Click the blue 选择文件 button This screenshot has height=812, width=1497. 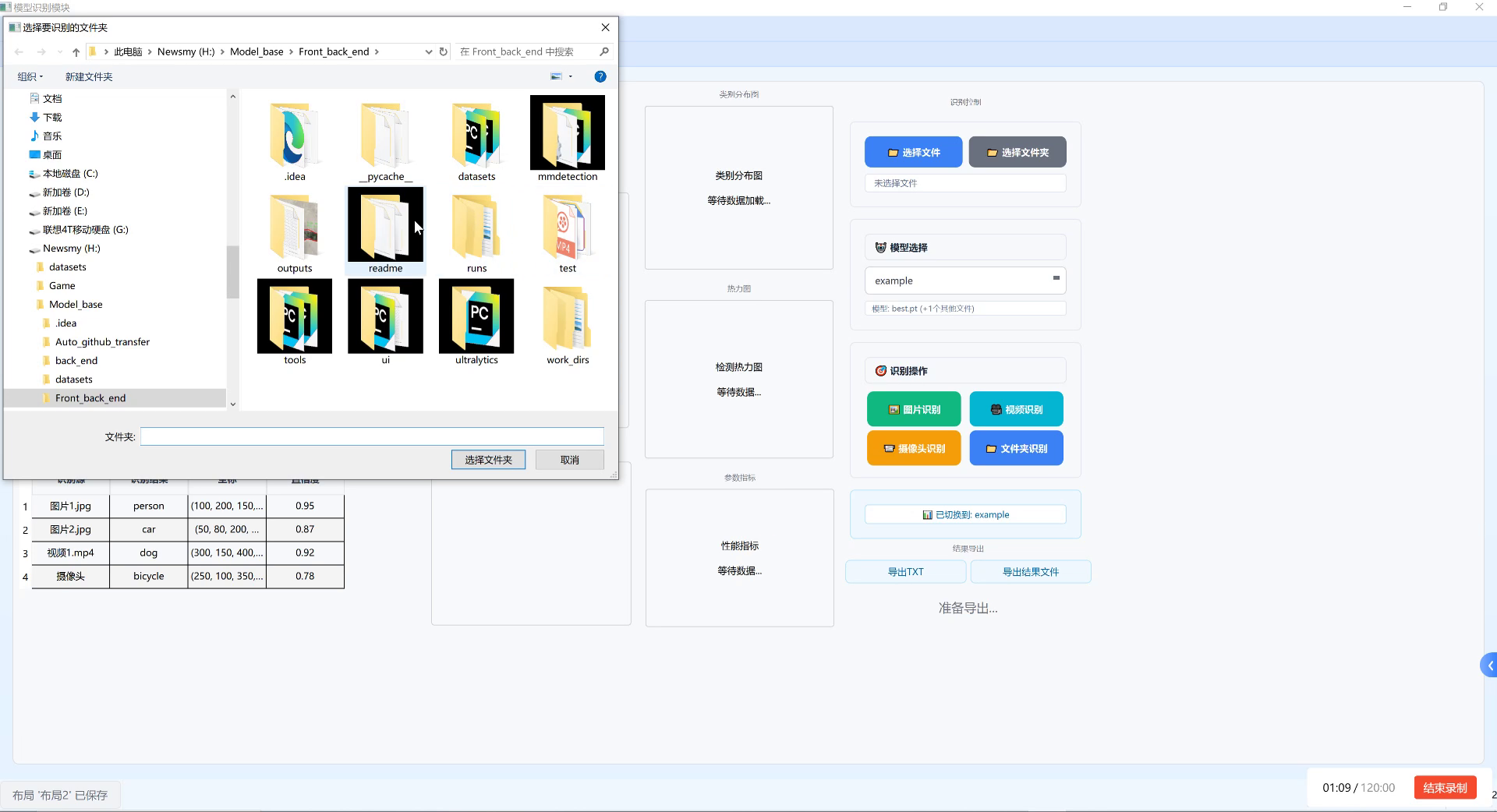coord(913,152)
